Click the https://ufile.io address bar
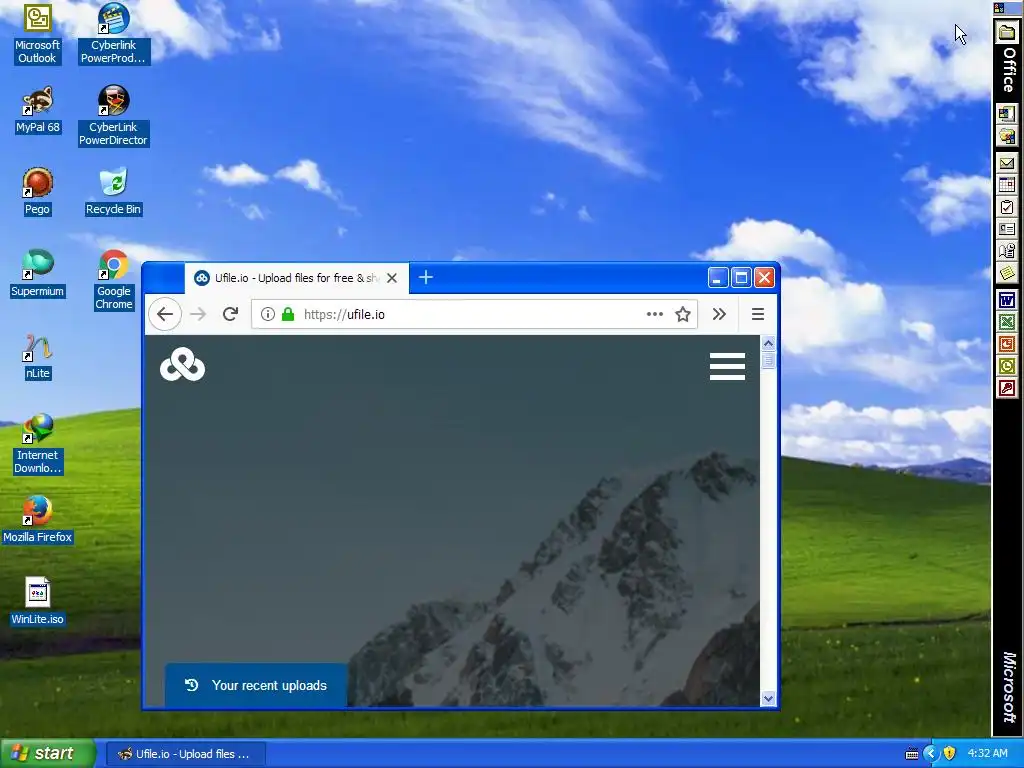Screen dimensions: 1024x768 pos(475,314)
